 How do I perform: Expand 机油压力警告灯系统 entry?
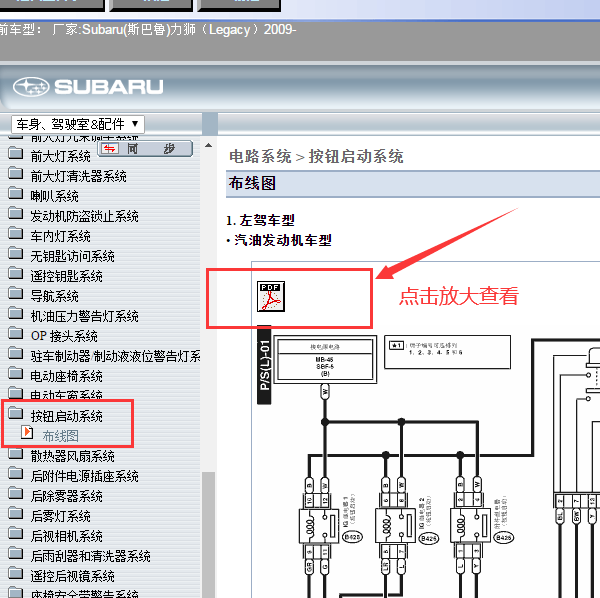(85, 316)
